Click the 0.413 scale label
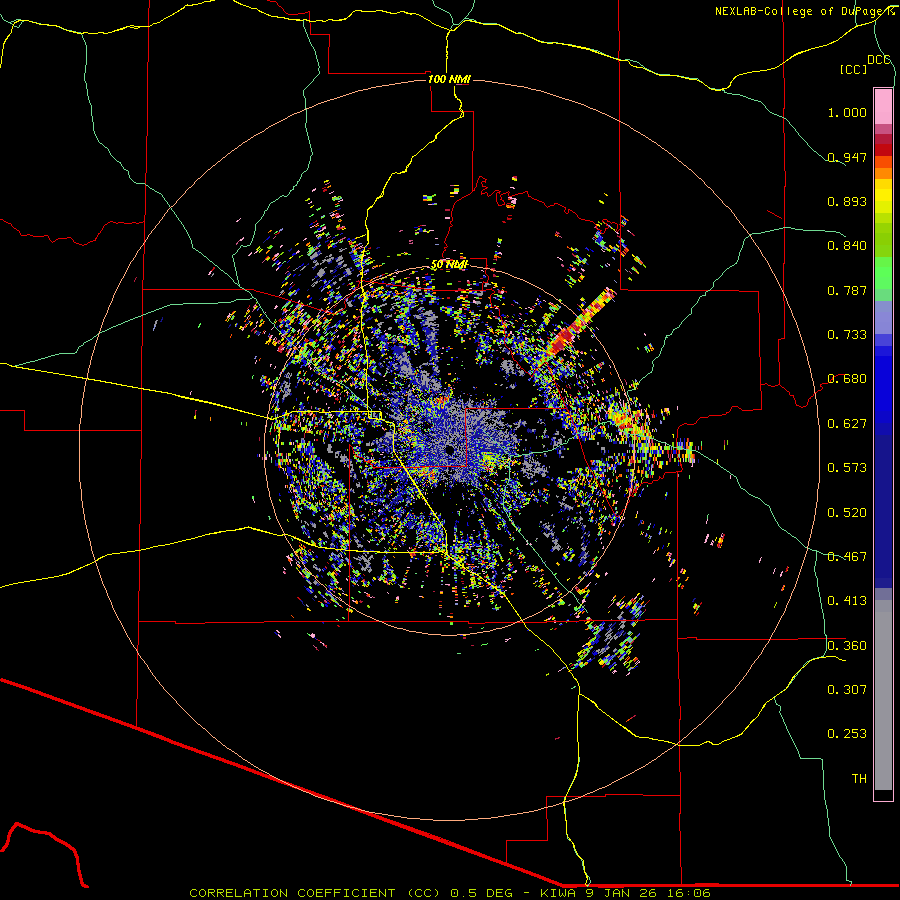The height and width of the screenshot is (900, 900). (x=847, y=601)
